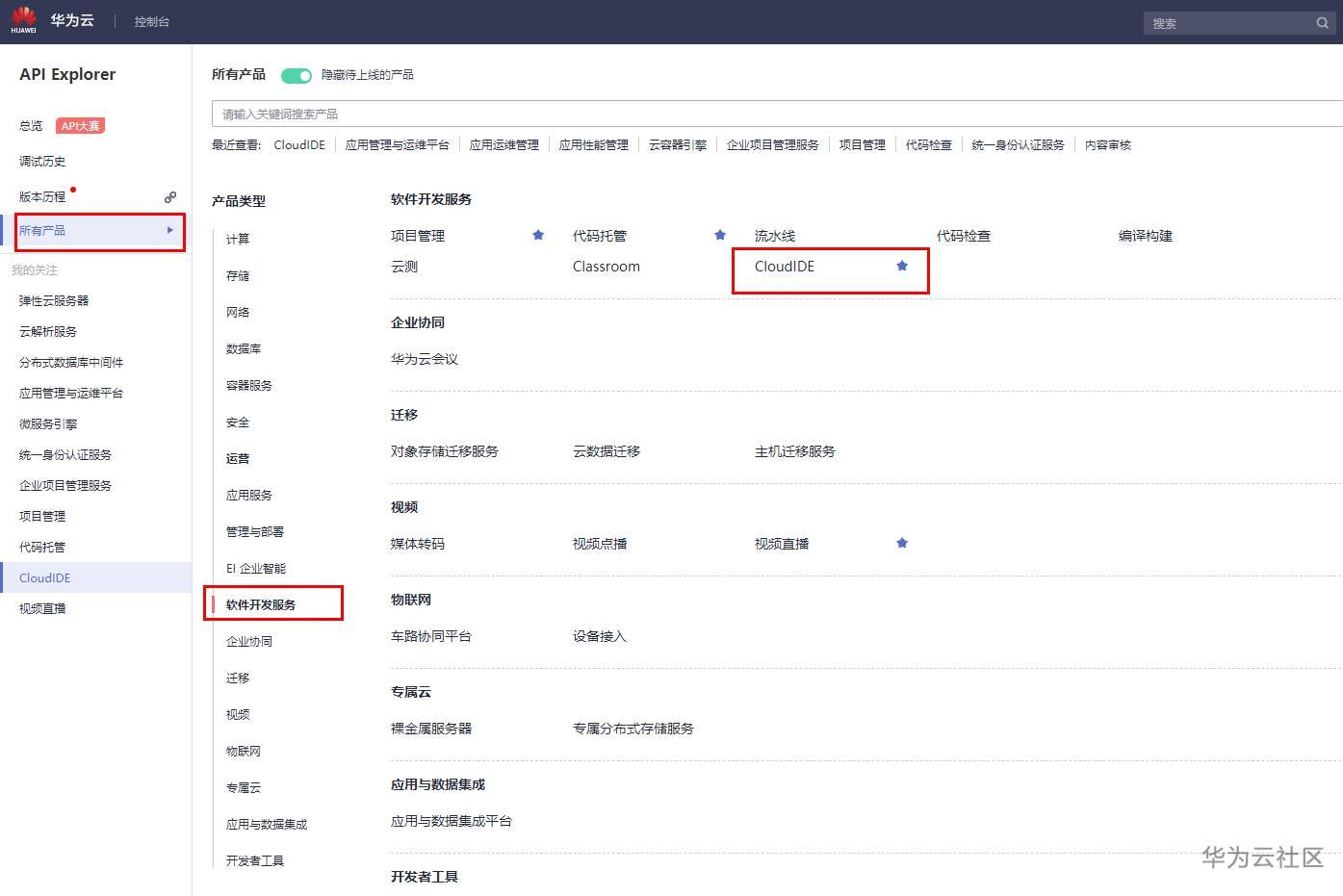Click the product keyword search field
The height and width of the screenshot is (896, 1343).
[777, 114]
